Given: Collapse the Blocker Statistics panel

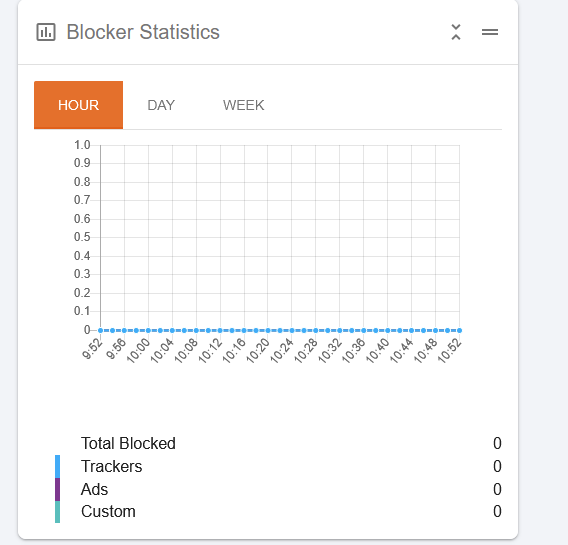Looking at the screenshot, I should 456,32.
